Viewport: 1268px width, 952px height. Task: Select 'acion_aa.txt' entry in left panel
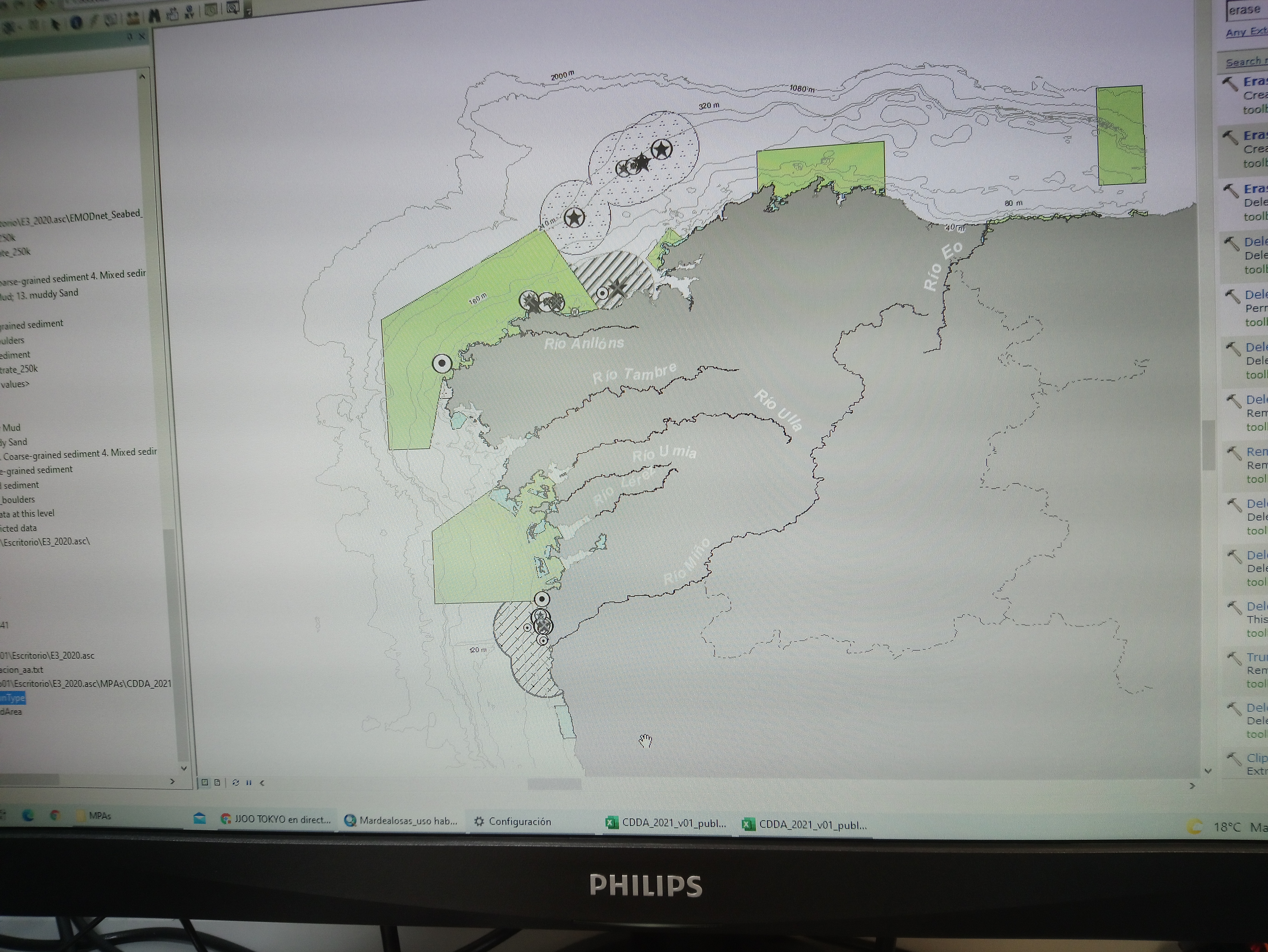[22, 669]
